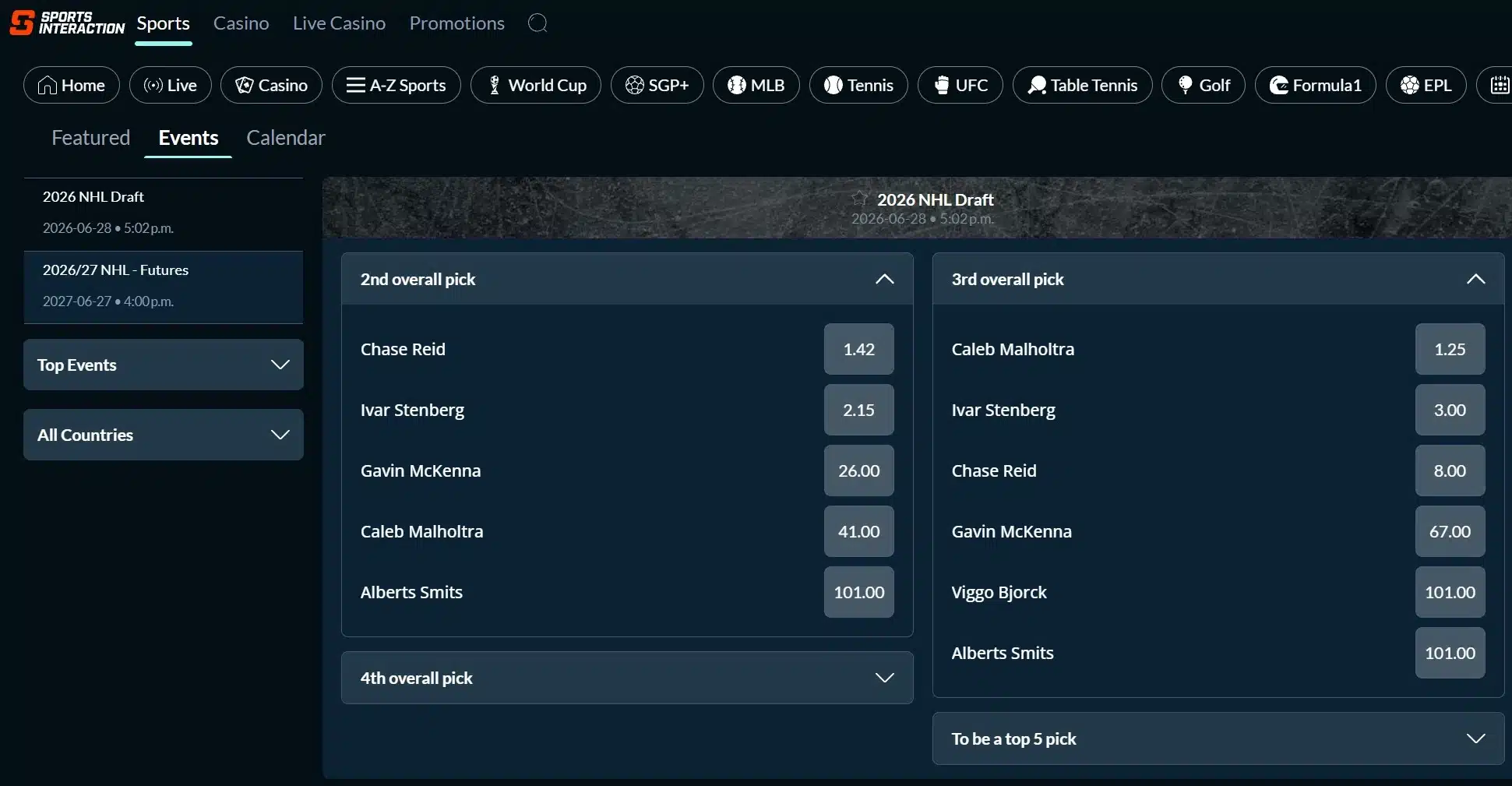
Task: Expand the All Countries dropdown
Action: pyautogui.click(x=164, y=435)
